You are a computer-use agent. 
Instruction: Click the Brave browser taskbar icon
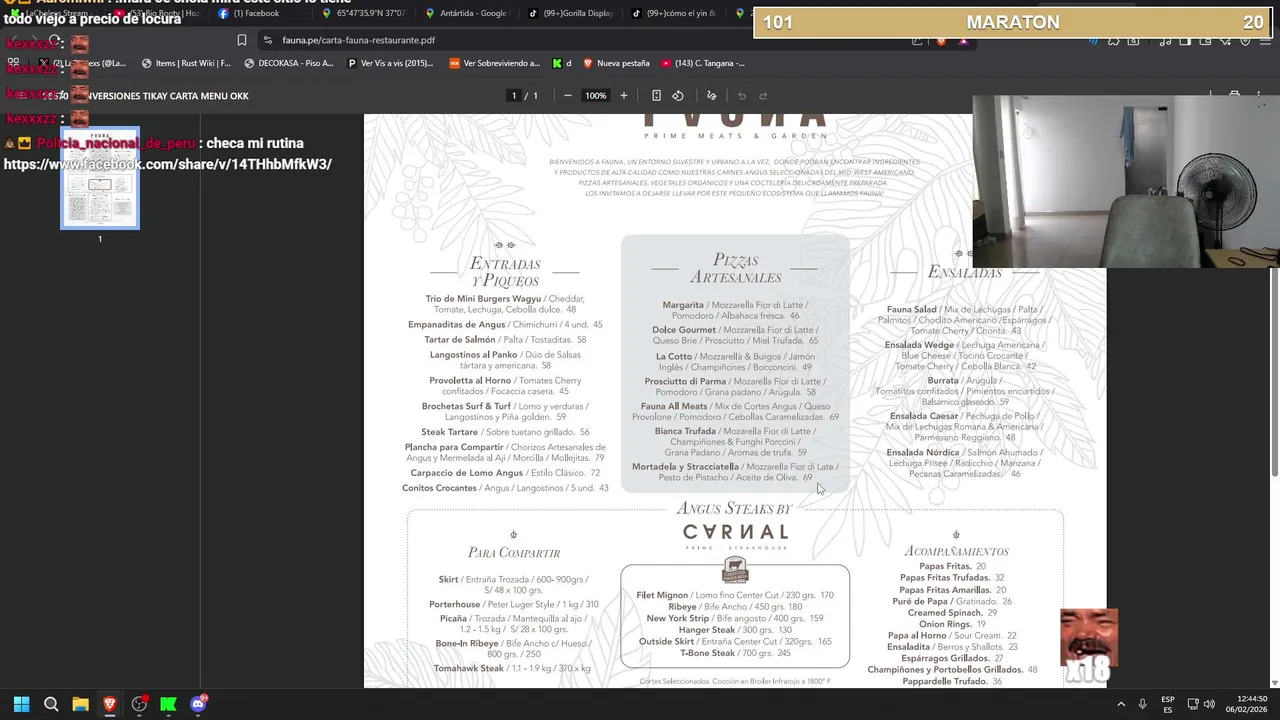110,704
